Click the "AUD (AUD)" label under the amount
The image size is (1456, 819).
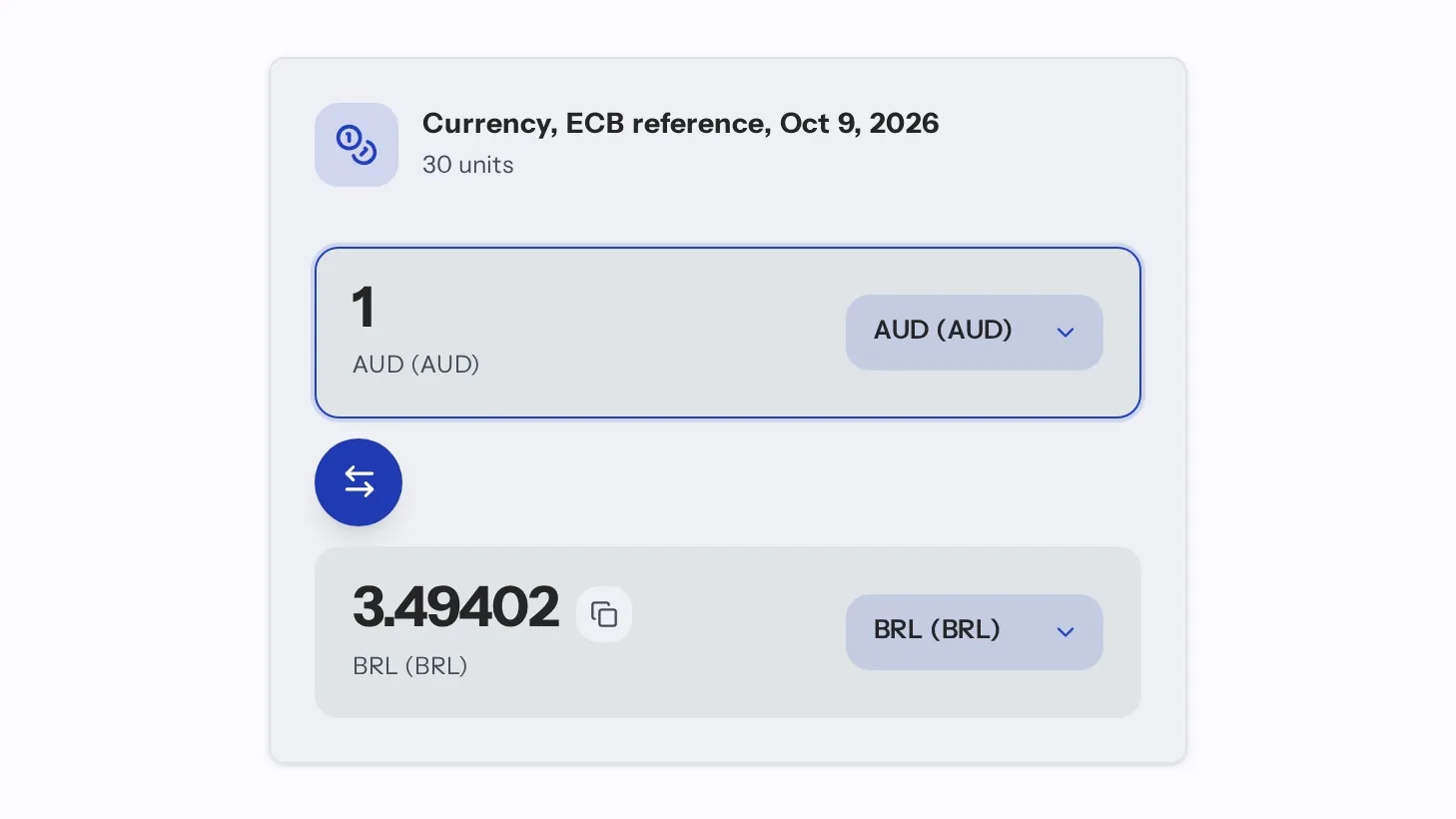pyautogui.click(x=415, y=365)
